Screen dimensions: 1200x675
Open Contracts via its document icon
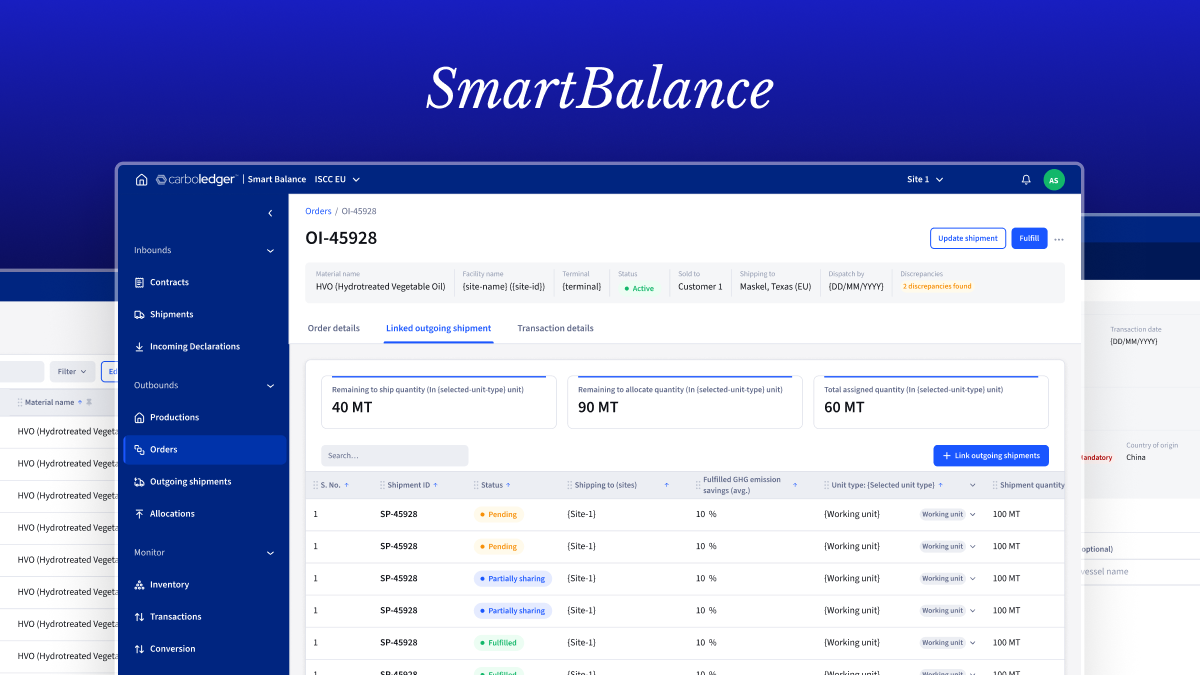tap(139, 282)
